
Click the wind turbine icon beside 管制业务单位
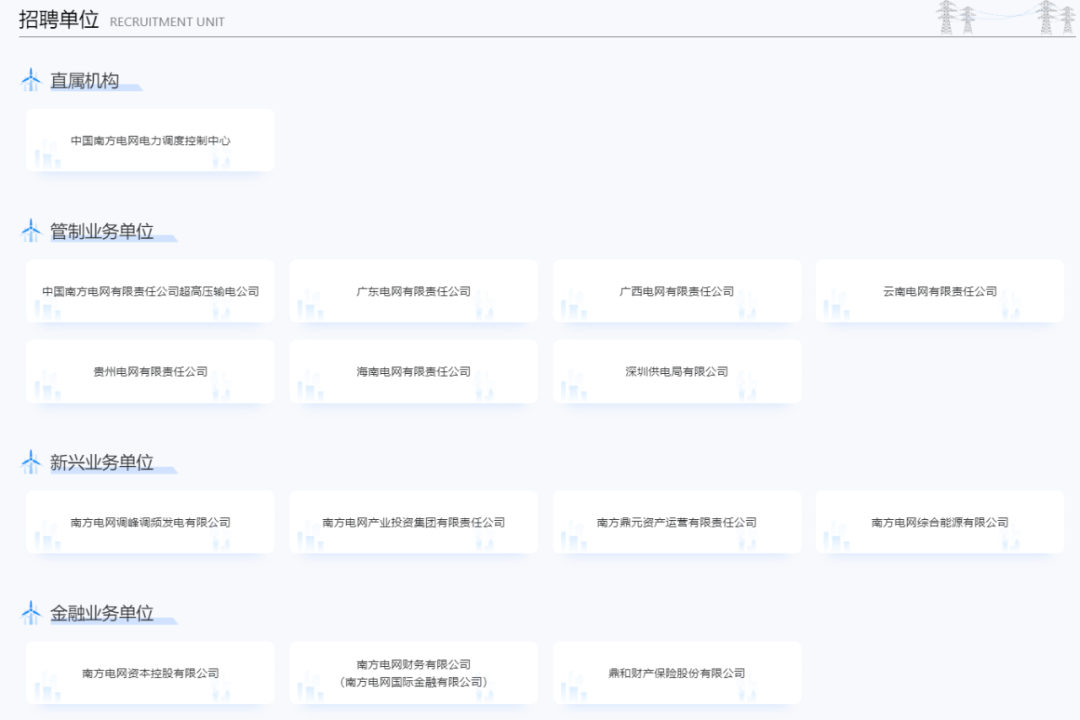31,231
